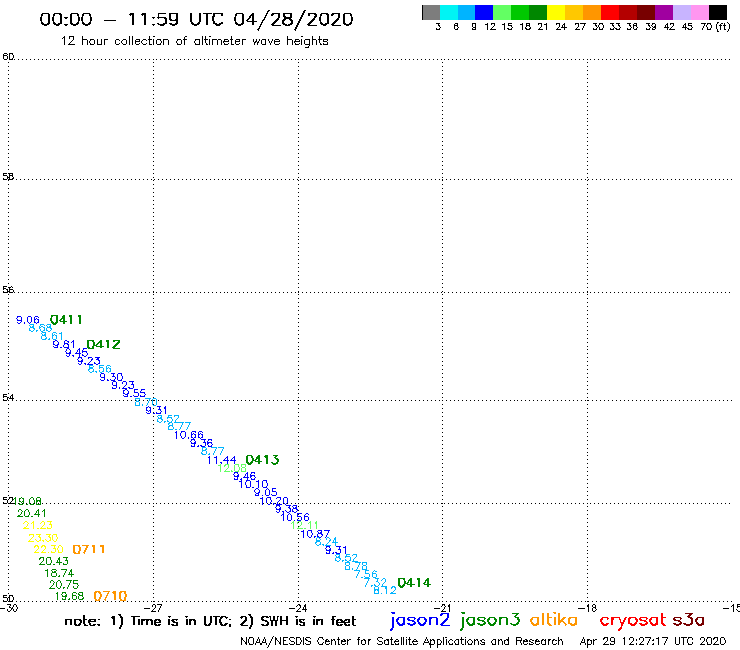
Task: Click the yellow 21.23 wave height value
Action: (x=38, y=525)
